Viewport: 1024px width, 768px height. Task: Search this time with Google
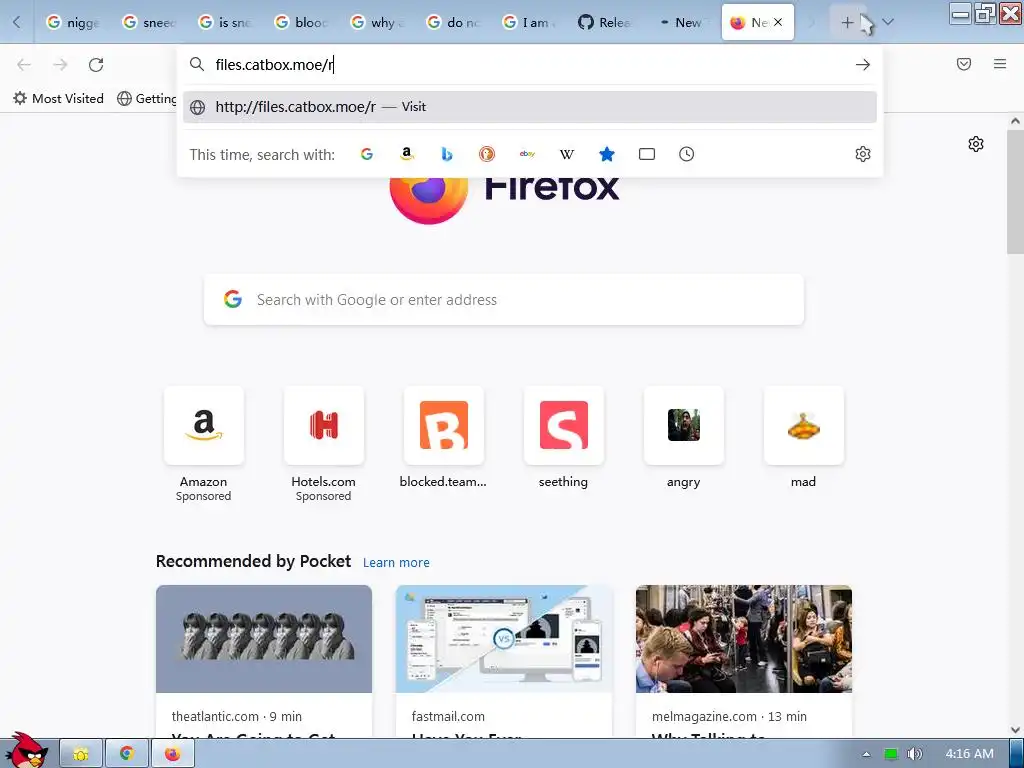tap(367, 154)
